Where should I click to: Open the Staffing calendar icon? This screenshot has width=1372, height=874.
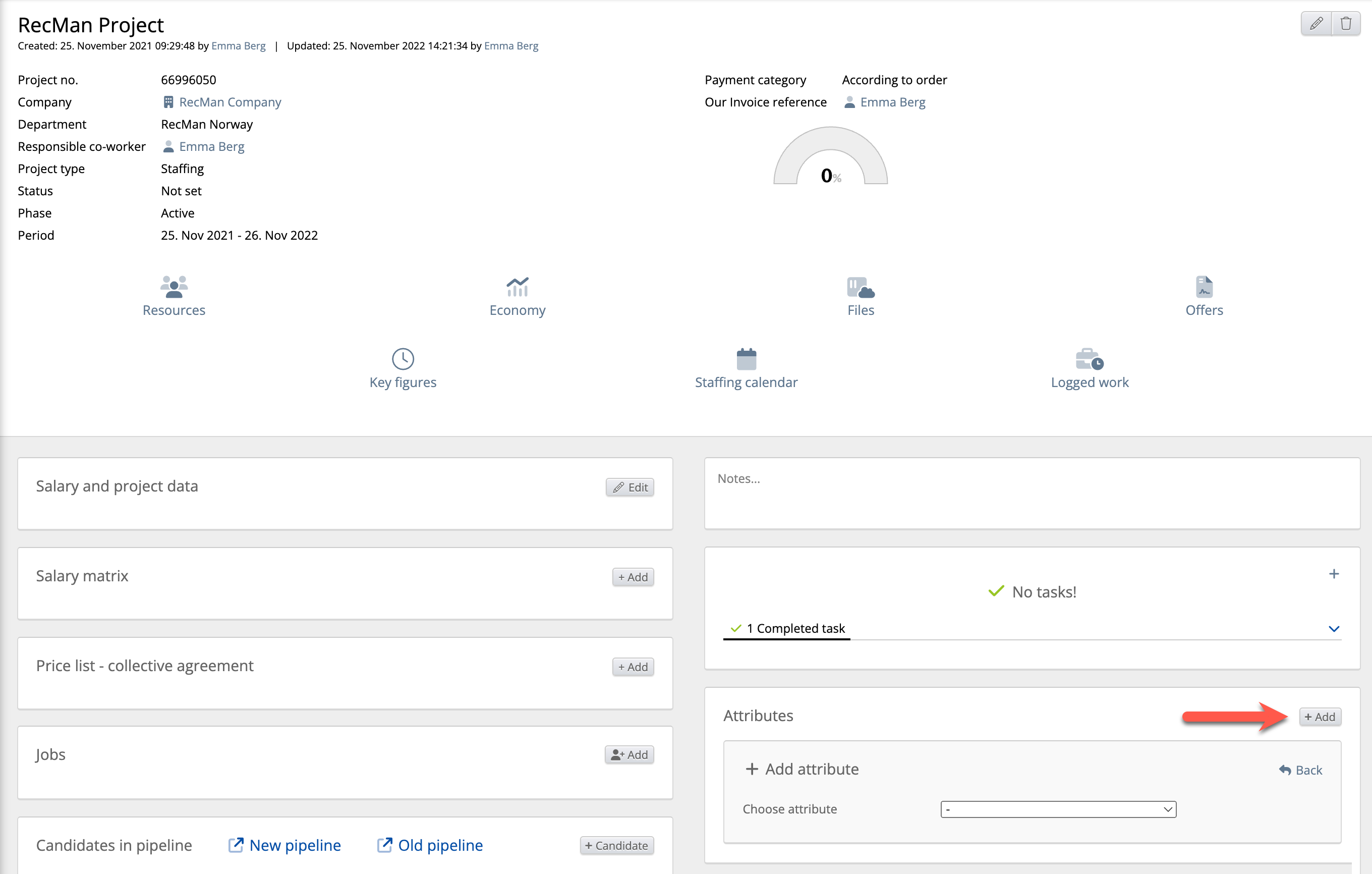pos(746,359)
